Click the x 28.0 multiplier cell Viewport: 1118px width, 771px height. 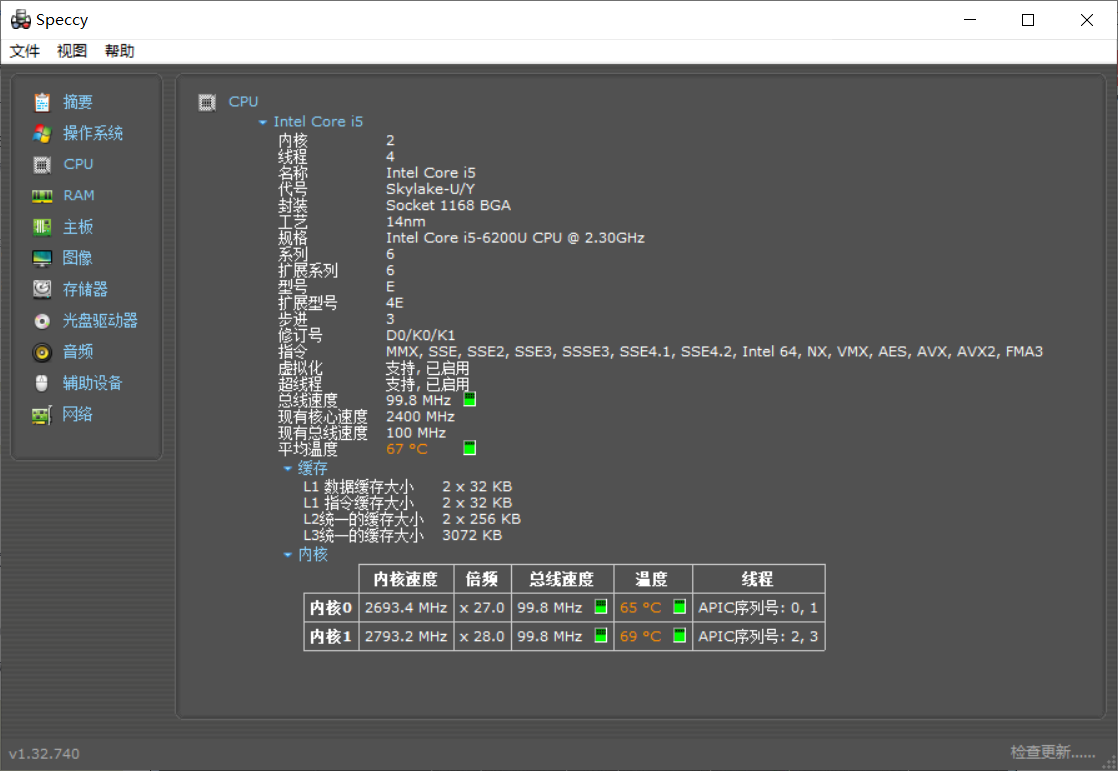coord(482,636)
